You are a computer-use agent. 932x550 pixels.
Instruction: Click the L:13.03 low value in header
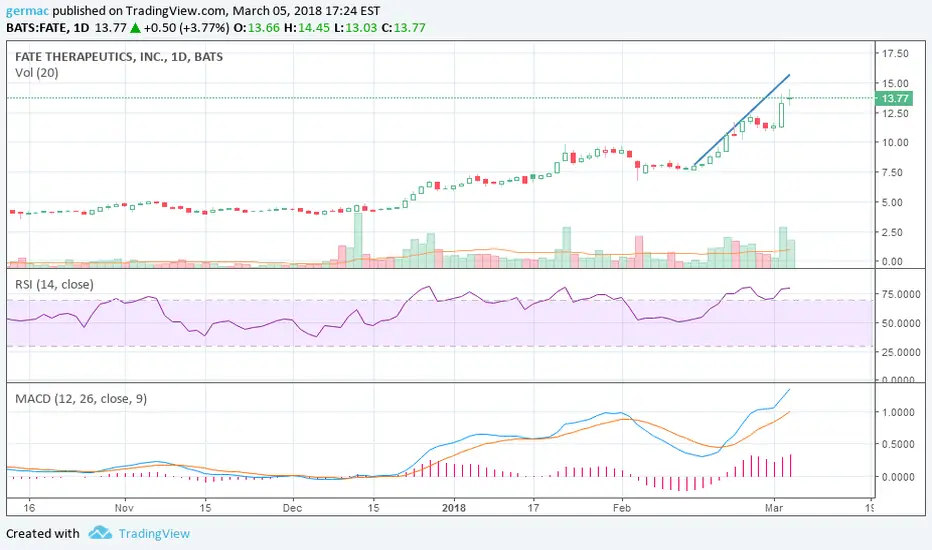(355, 27)
